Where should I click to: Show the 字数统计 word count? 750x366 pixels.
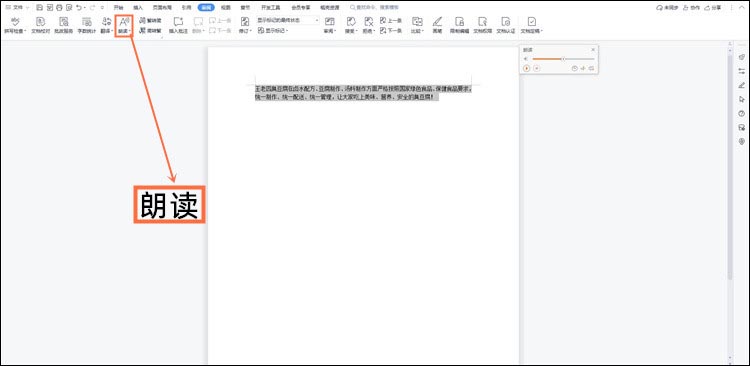coord(87,25)
